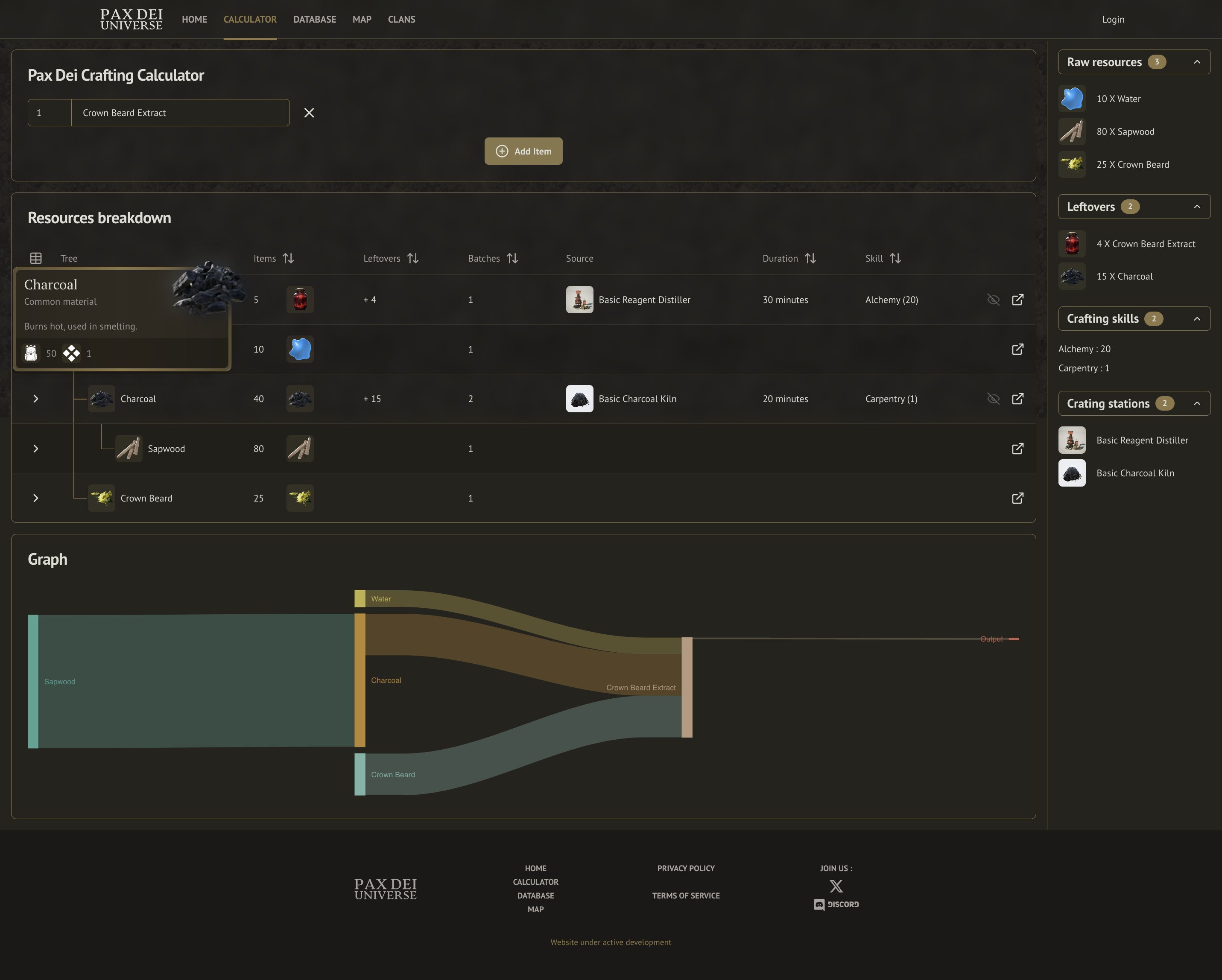Go to the MAP page
Screen dimensions: 1222x980
click(x=362, y=19)
